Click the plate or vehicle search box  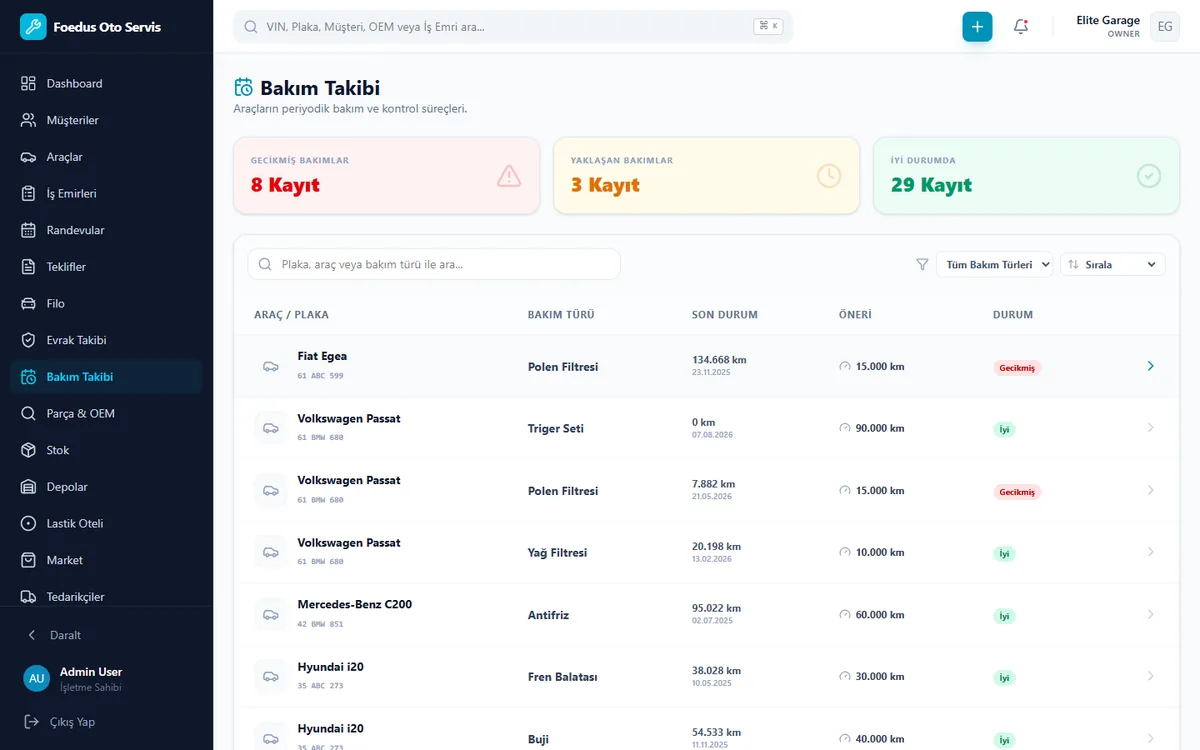(434, 265)
